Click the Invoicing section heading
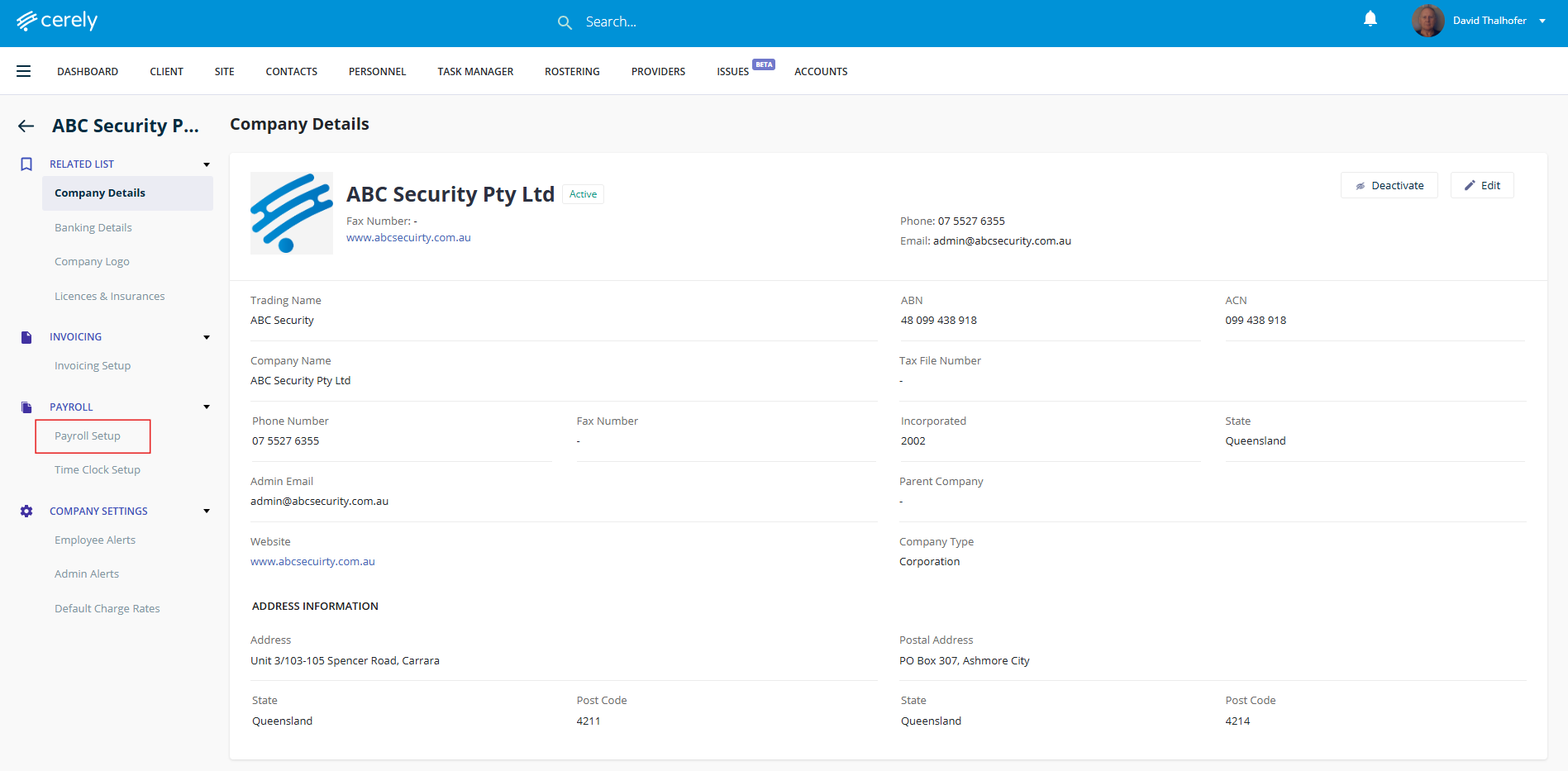1568x771 pixels. [x=76, y=337]
